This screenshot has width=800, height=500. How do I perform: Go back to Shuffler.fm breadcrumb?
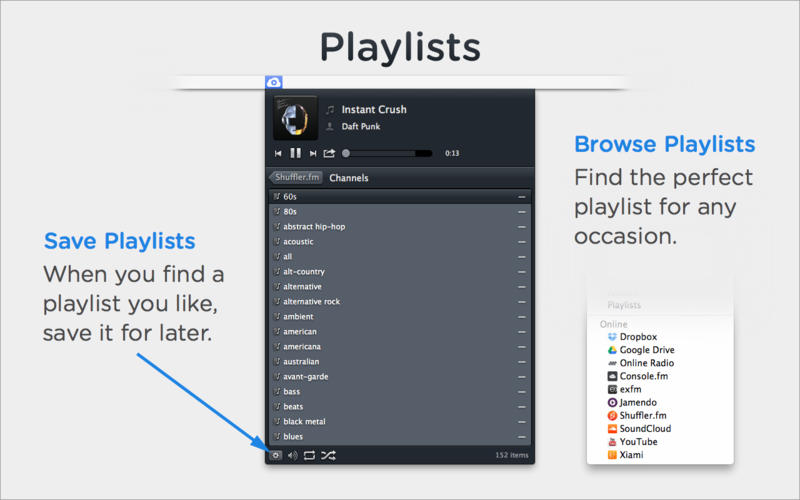pos(296,177)
